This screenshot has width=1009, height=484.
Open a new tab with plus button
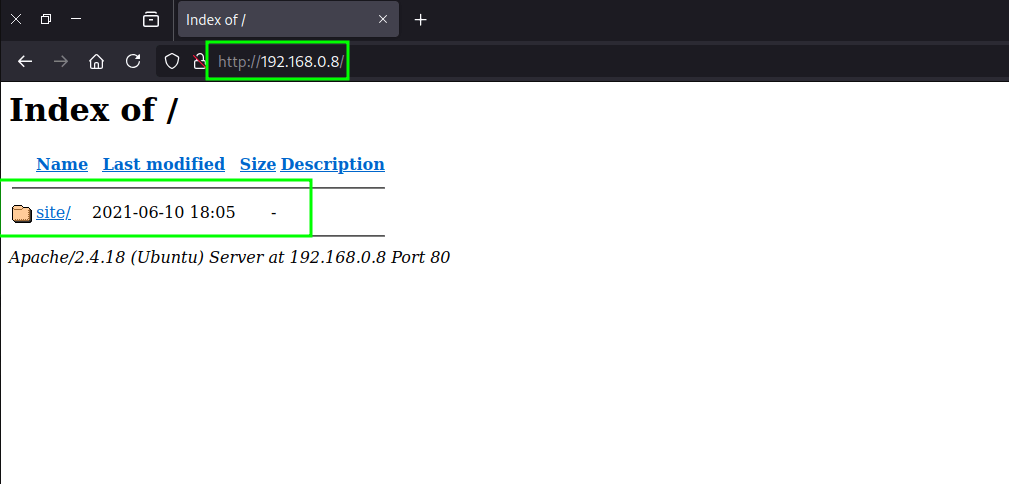(421, 20)
